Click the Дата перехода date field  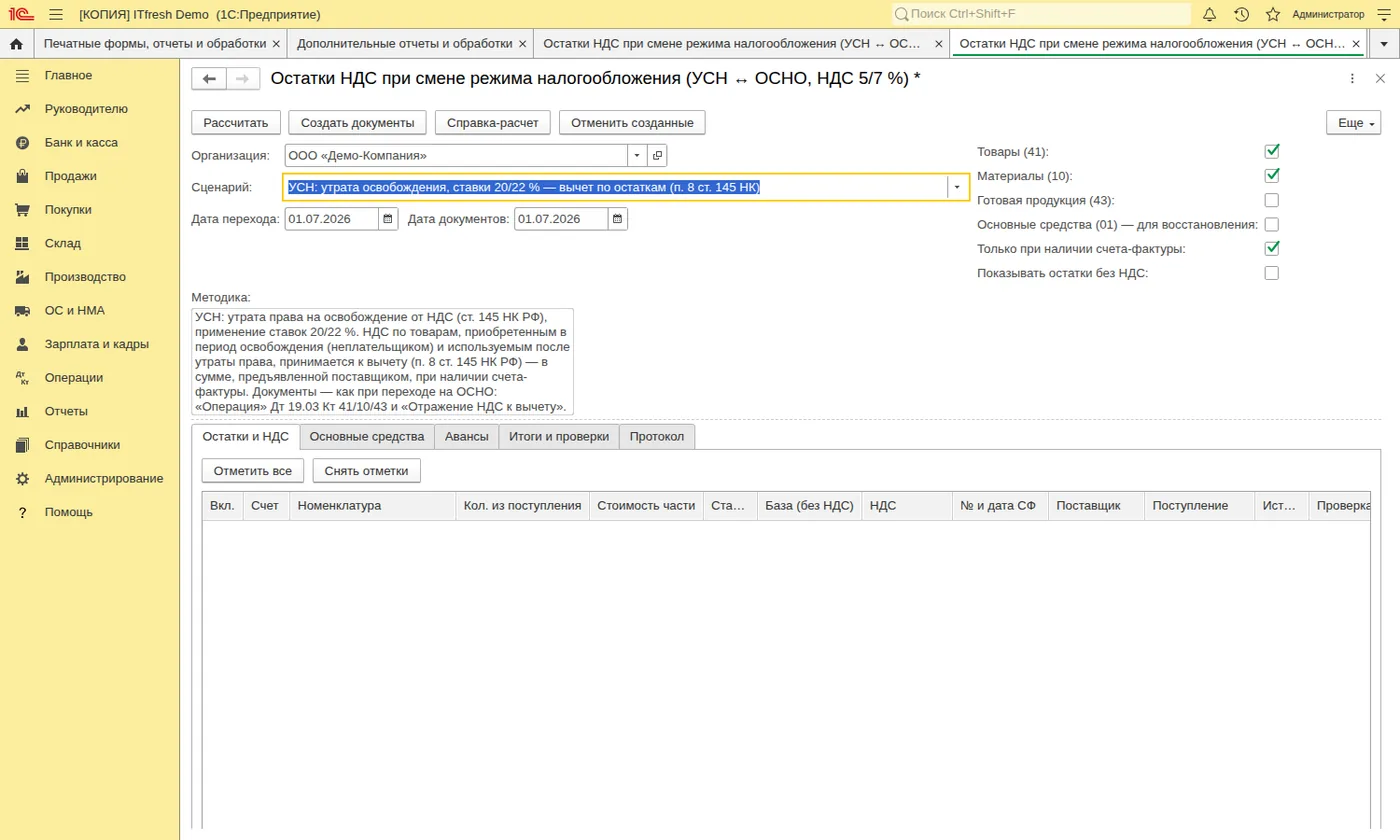click(332, 219)
